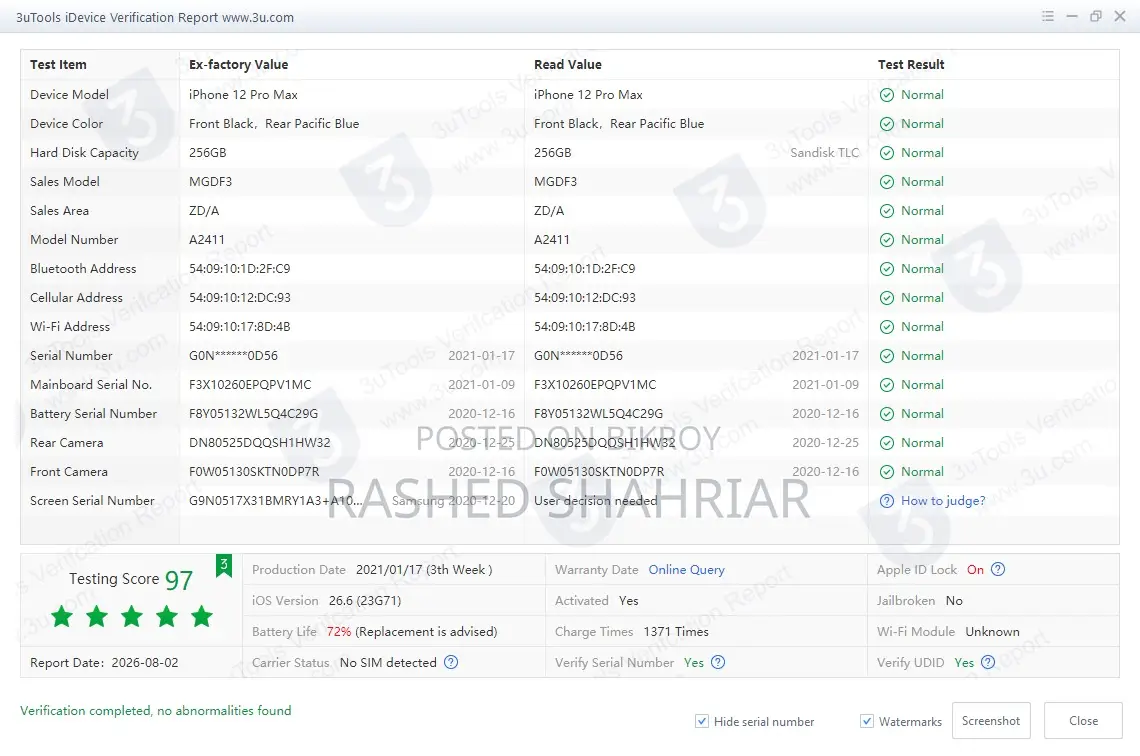Click the check icon for Wi-Fi Address

click(x=887, y=327)
